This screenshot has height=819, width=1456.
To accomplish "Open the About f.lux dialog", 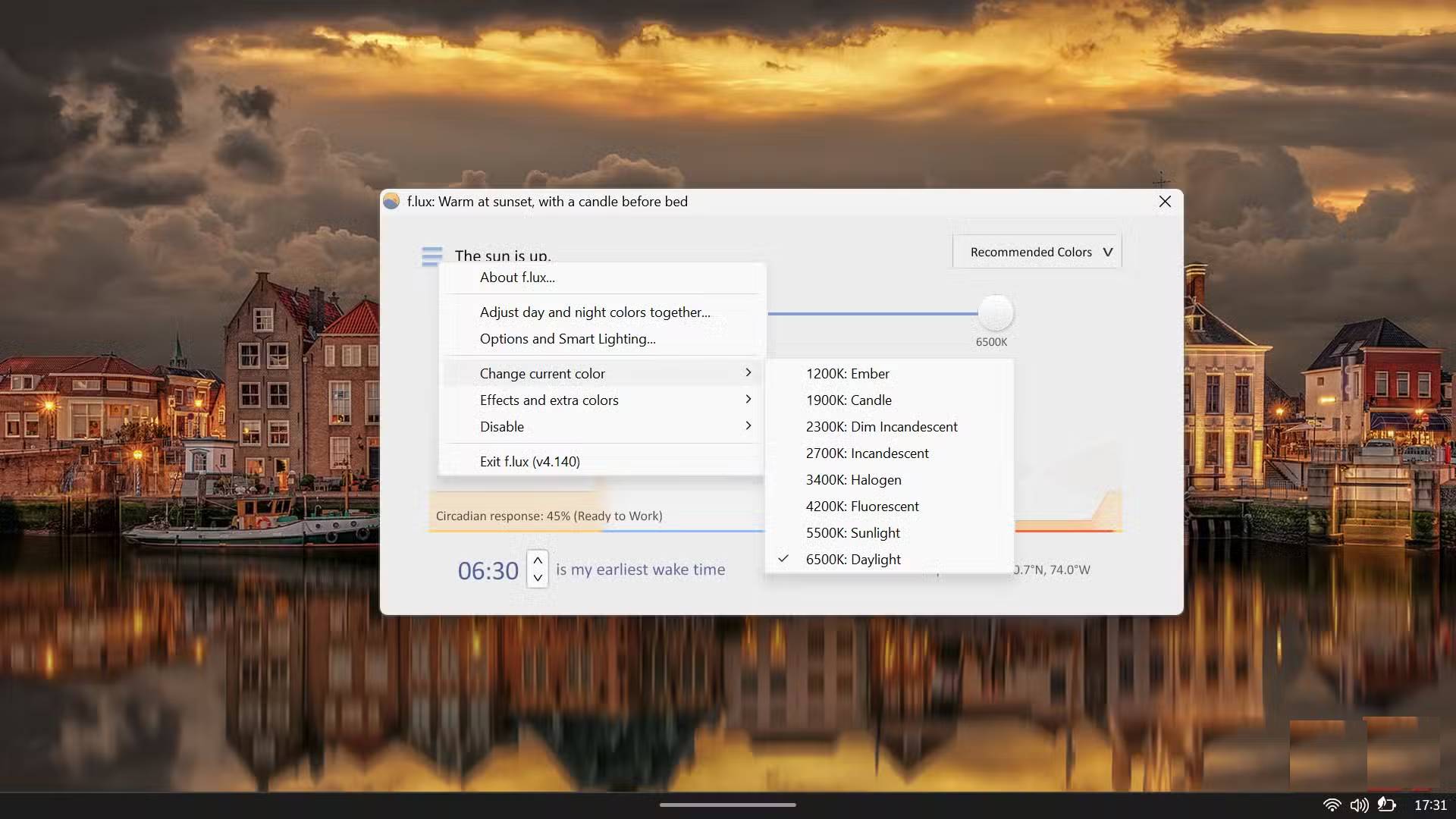I will [516, 277].
